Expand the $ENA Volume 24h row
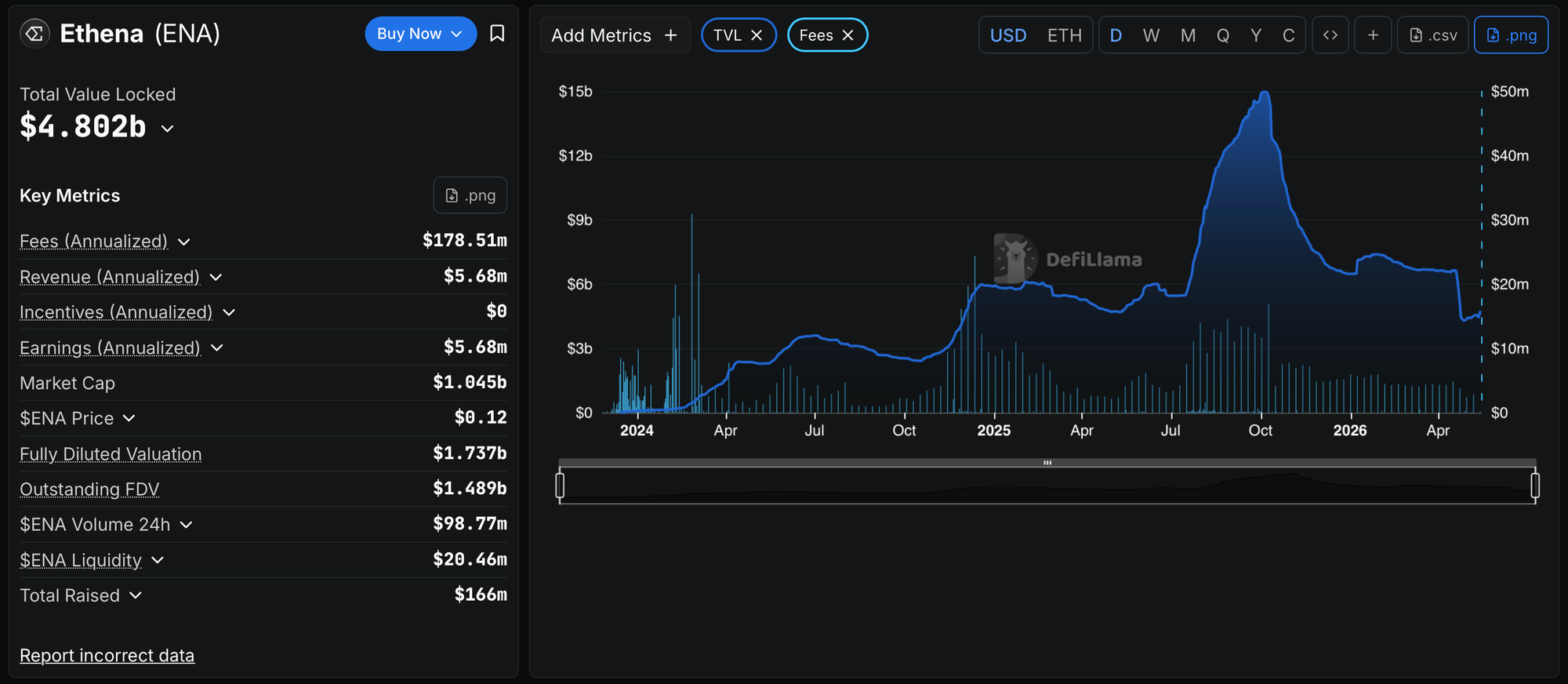Image resolution: width=1568 pixels, height=684 pixels. pos(186,525)
